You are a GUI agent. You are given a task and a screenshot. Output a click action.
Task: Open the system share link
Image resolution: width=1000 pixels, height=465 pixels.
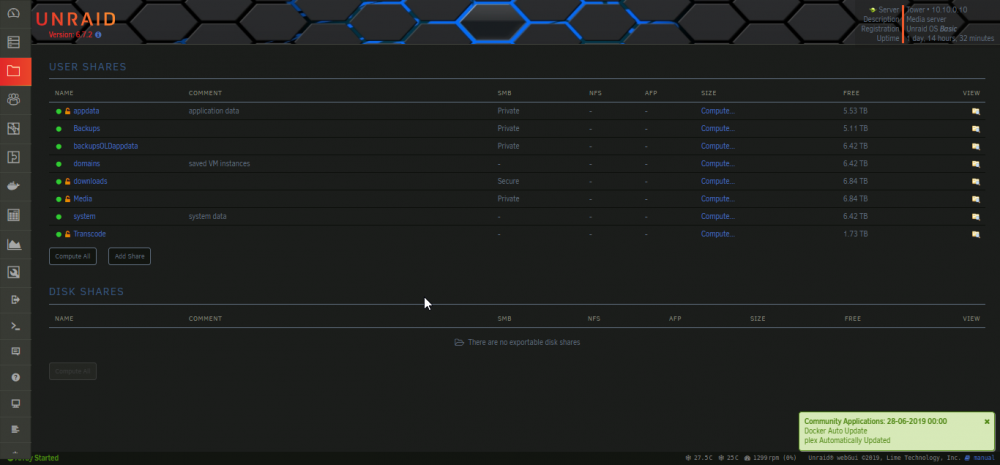[x=84, y=216]
